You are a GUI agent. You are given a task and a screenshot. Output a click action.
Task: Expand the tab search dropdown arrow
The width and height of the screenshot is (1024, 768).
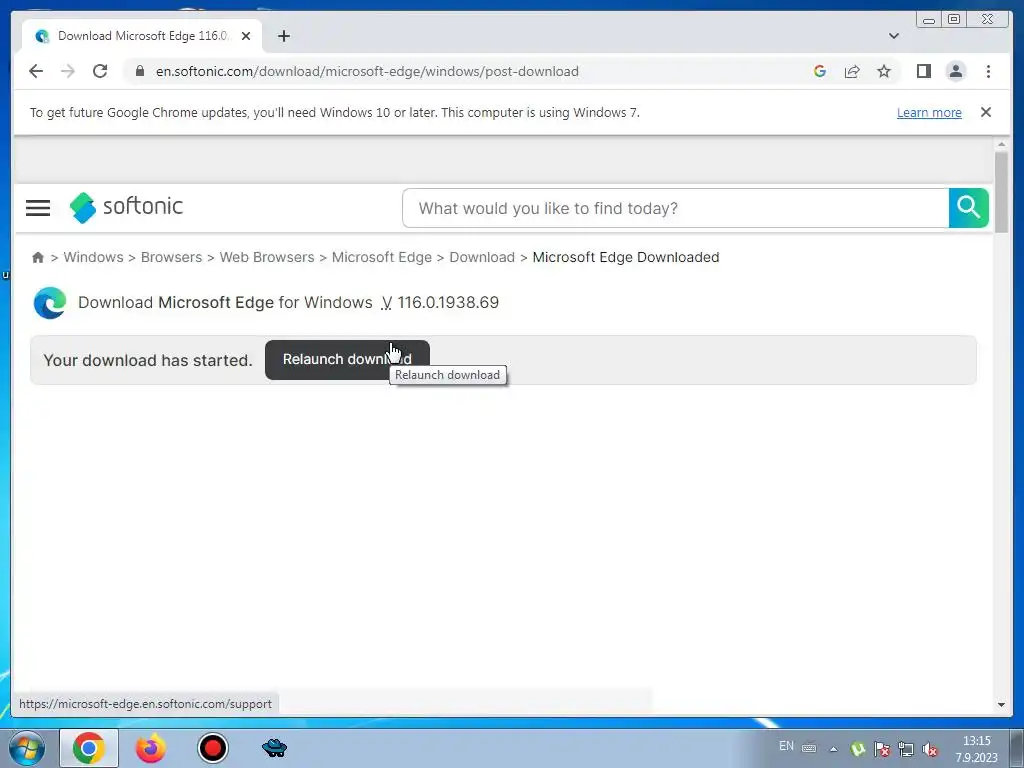click(x=894, y=36)
